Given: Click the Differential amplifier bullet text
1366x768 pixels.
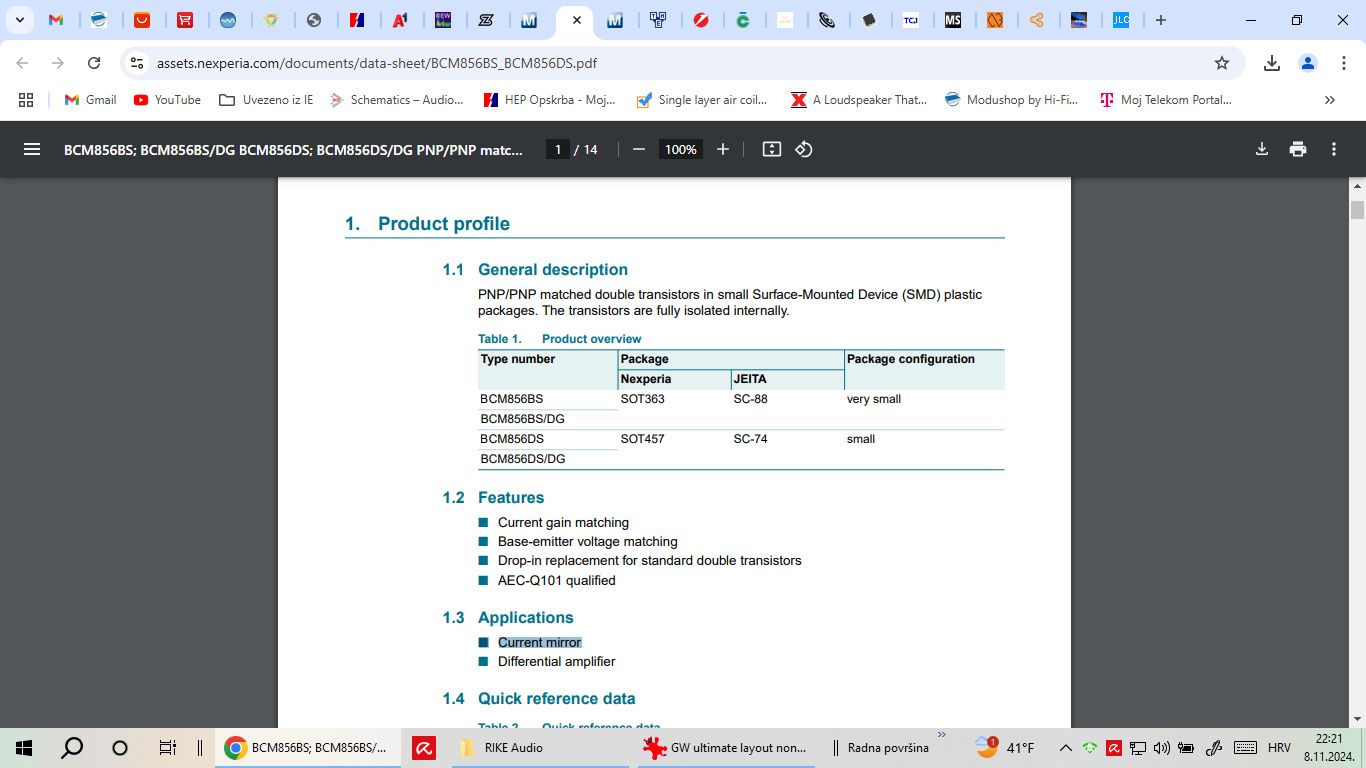Looking at the screenshot, I should point(556,661).
